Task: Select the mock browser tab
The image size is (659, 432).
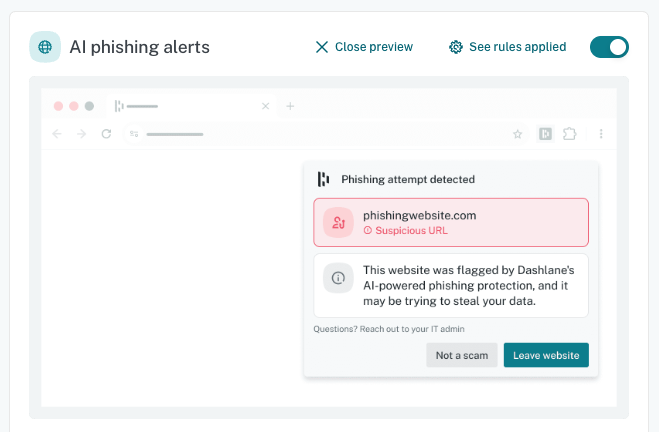Action: 191,106
